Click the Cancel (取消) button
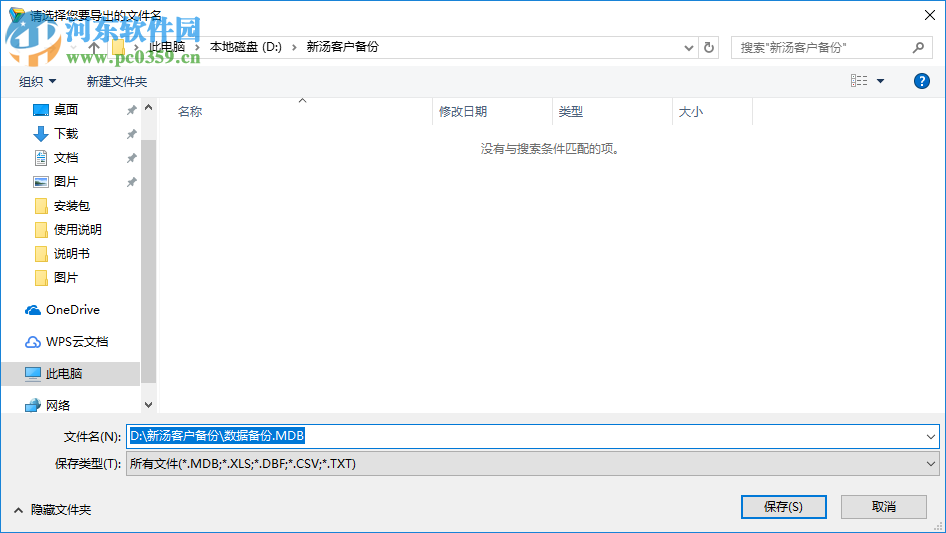 (883, 506)
